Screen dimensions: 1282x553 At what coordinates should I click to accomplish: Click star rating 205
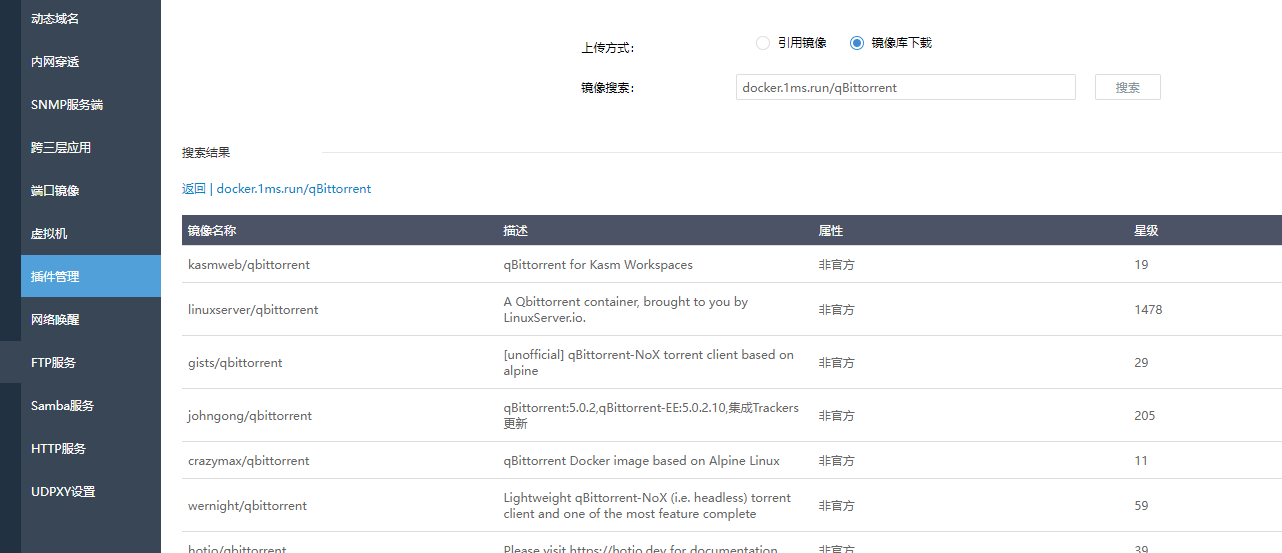pyautogui.click(x=1144, y=416)
